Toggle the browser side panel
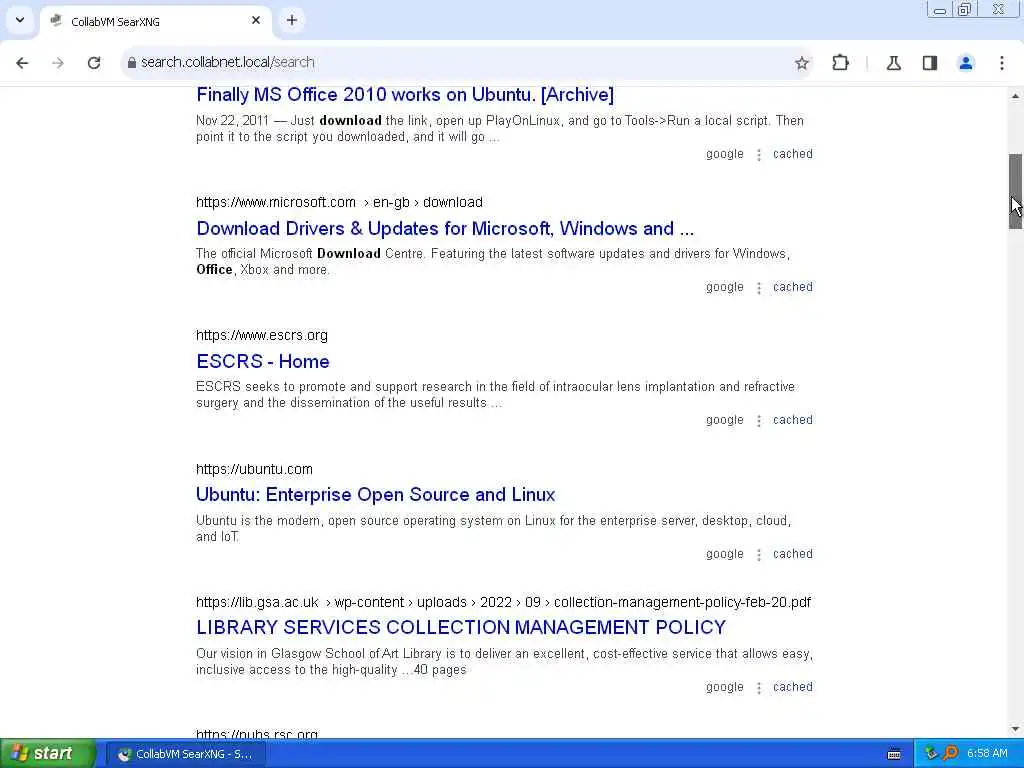The image size is (1024, 768). (x=929, y=63)
